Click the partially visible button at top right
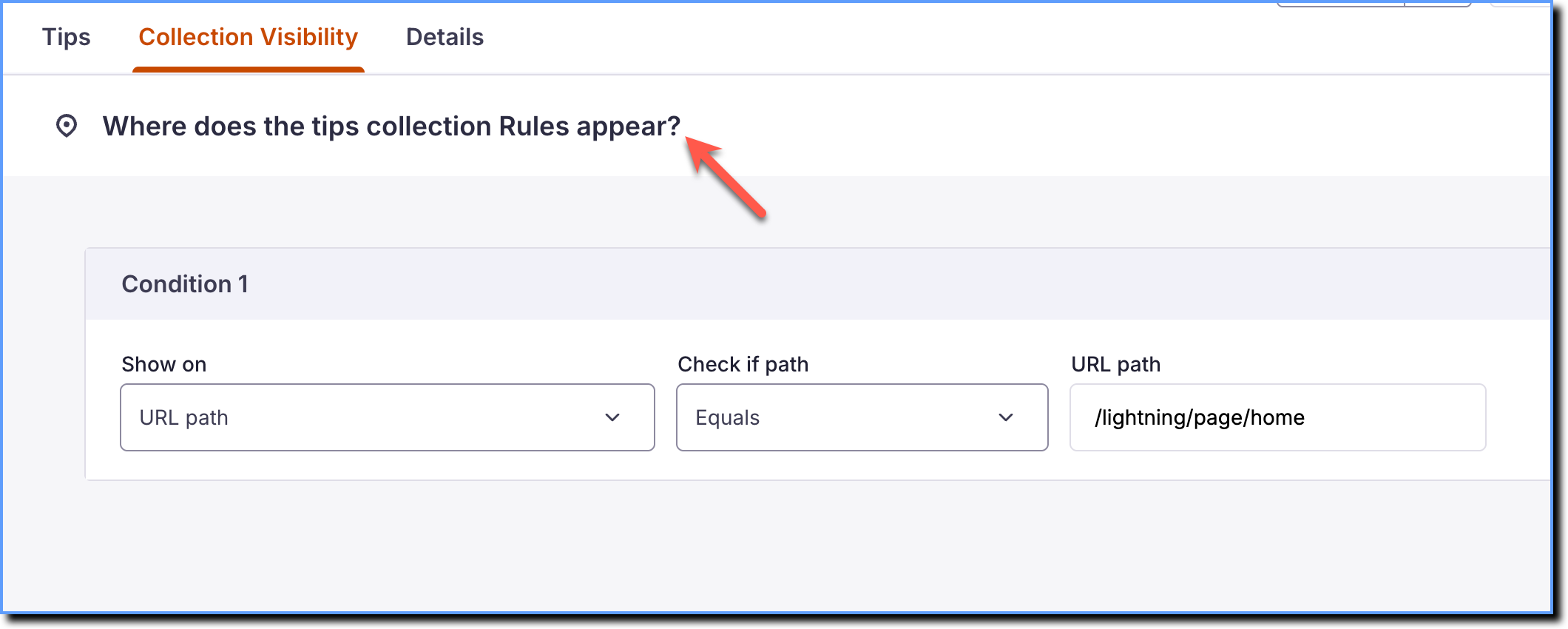Image resolution: width=1568 pixels, height=629 pixels. (1373, 4)
